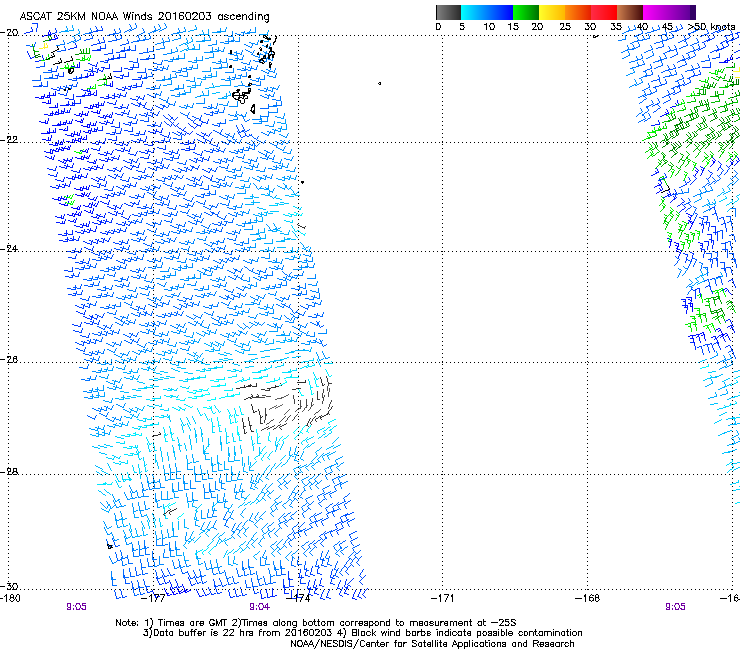This screenshot has width=740, height=650.
Task: Click the ASCAT 25KM NOAA Winds title
Action: point(144,17)
